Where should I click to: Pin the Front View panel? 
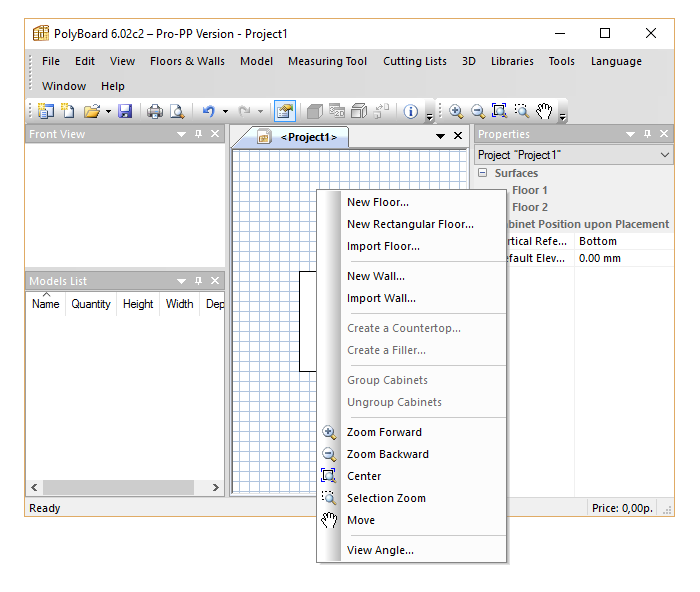(198, 134)
